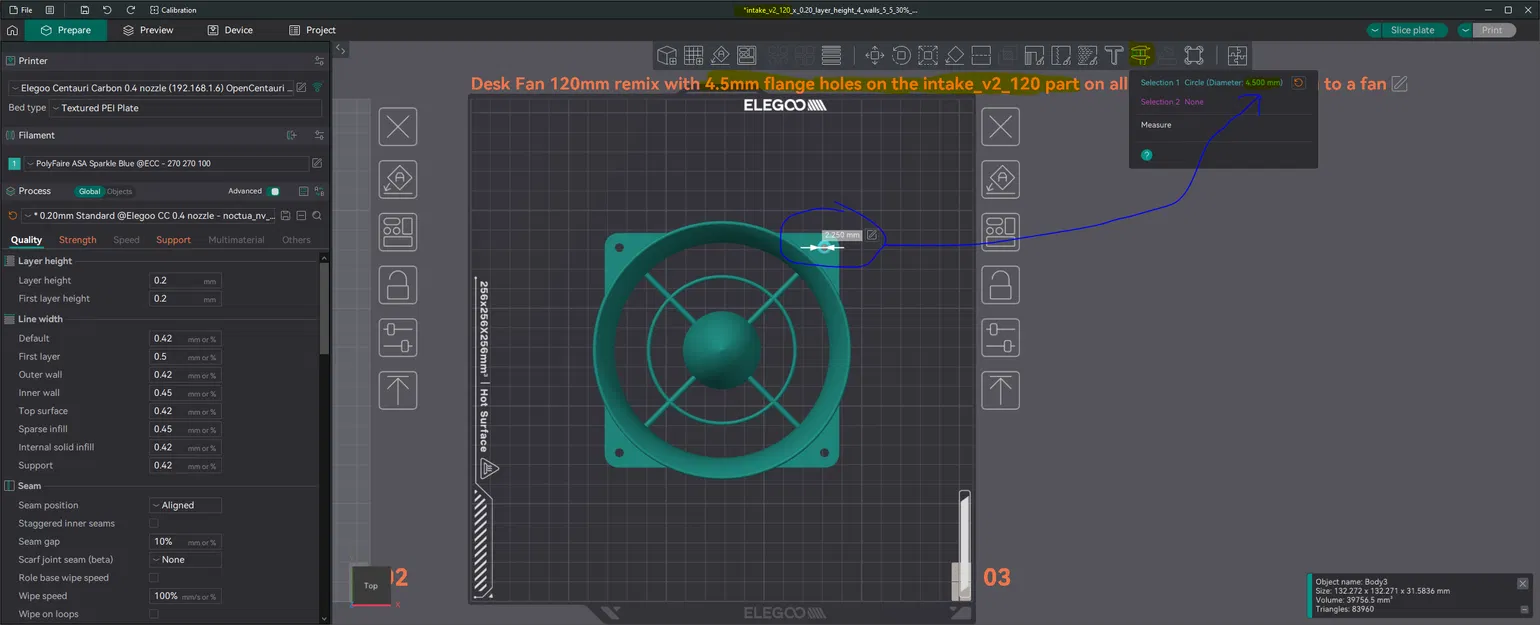Arrange objects on plate 03
The height and width of the screenshot is (625, 1540).
(1001, 232)
